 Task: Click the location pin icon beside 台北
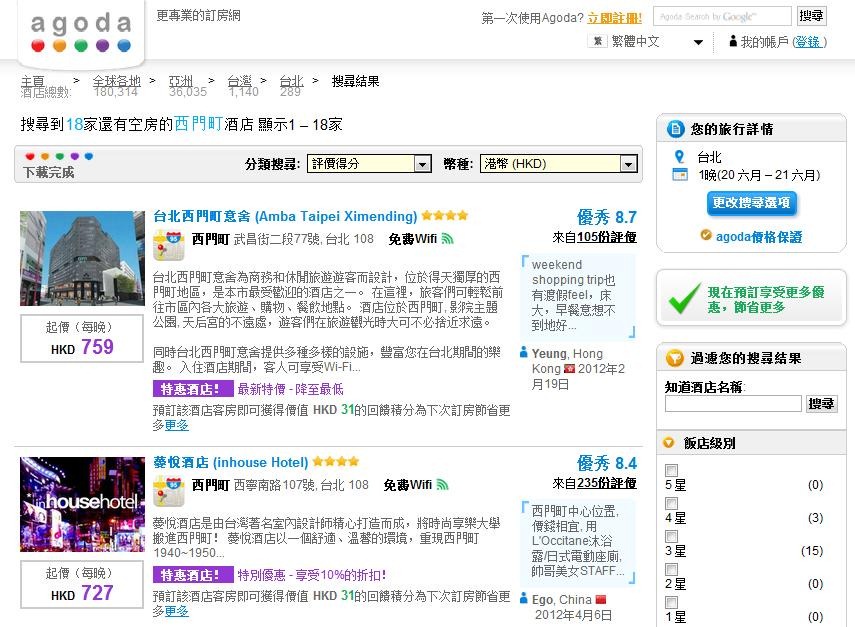(x=679, y=157)
